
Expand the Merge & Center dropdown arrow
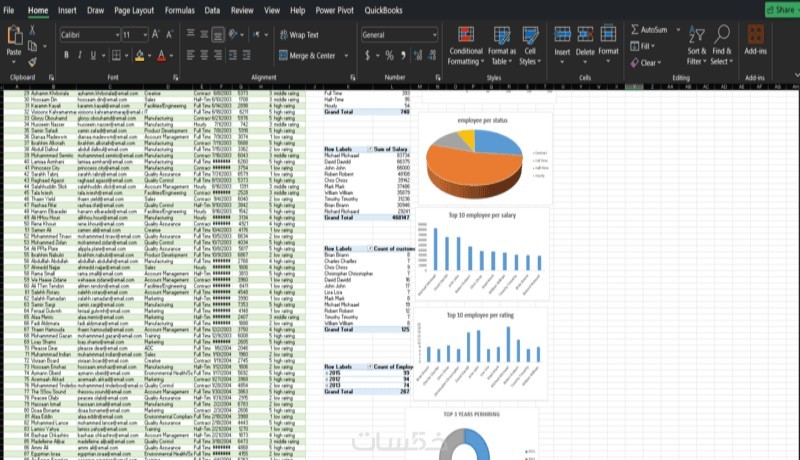346,56
